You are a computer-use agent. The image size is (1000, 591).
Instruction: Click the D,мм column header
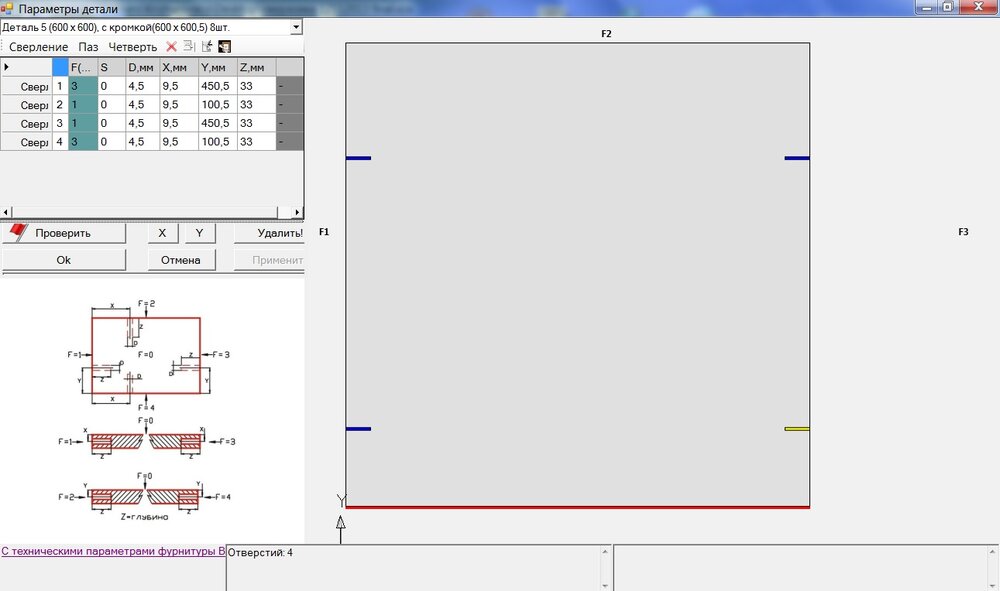[142, 67]
